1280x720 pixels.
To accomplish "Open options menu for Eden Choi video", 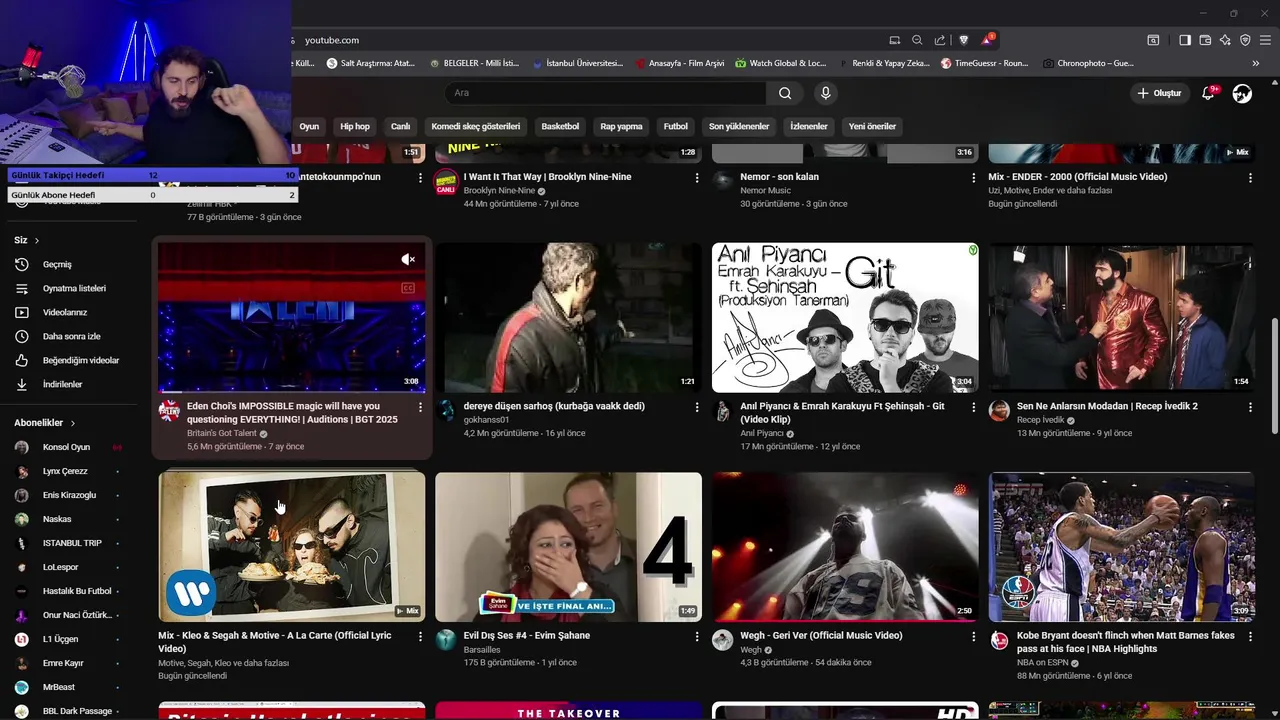I will [420, 407].
